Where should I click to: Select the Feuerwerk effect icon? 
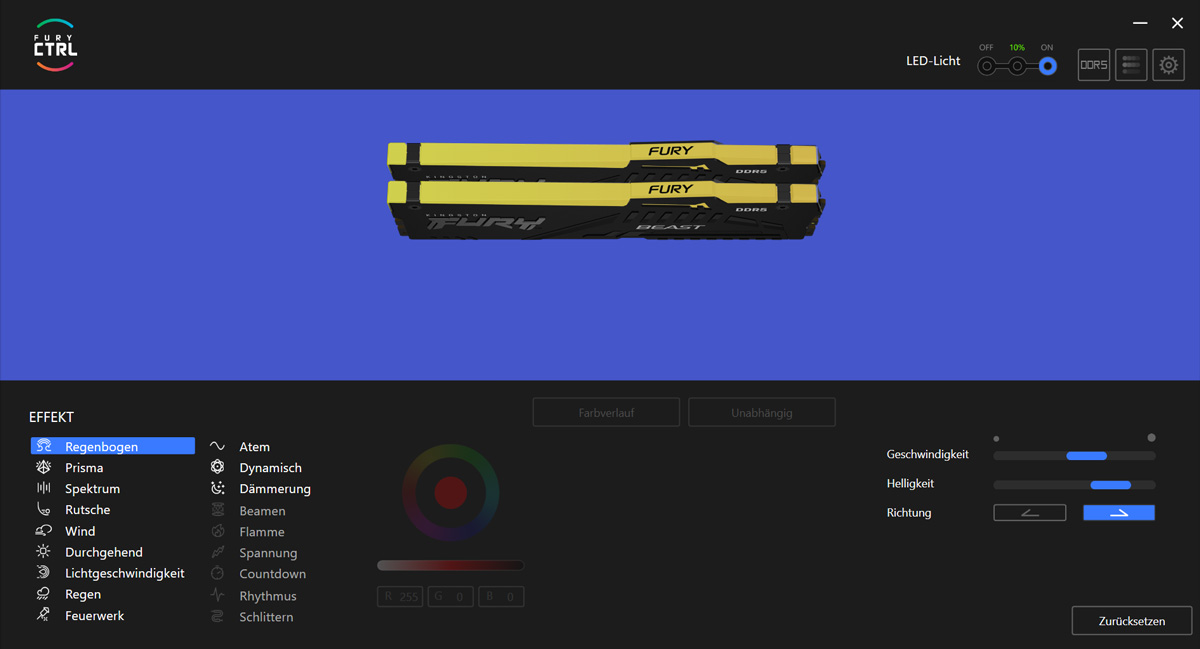(x=44, y=615)
